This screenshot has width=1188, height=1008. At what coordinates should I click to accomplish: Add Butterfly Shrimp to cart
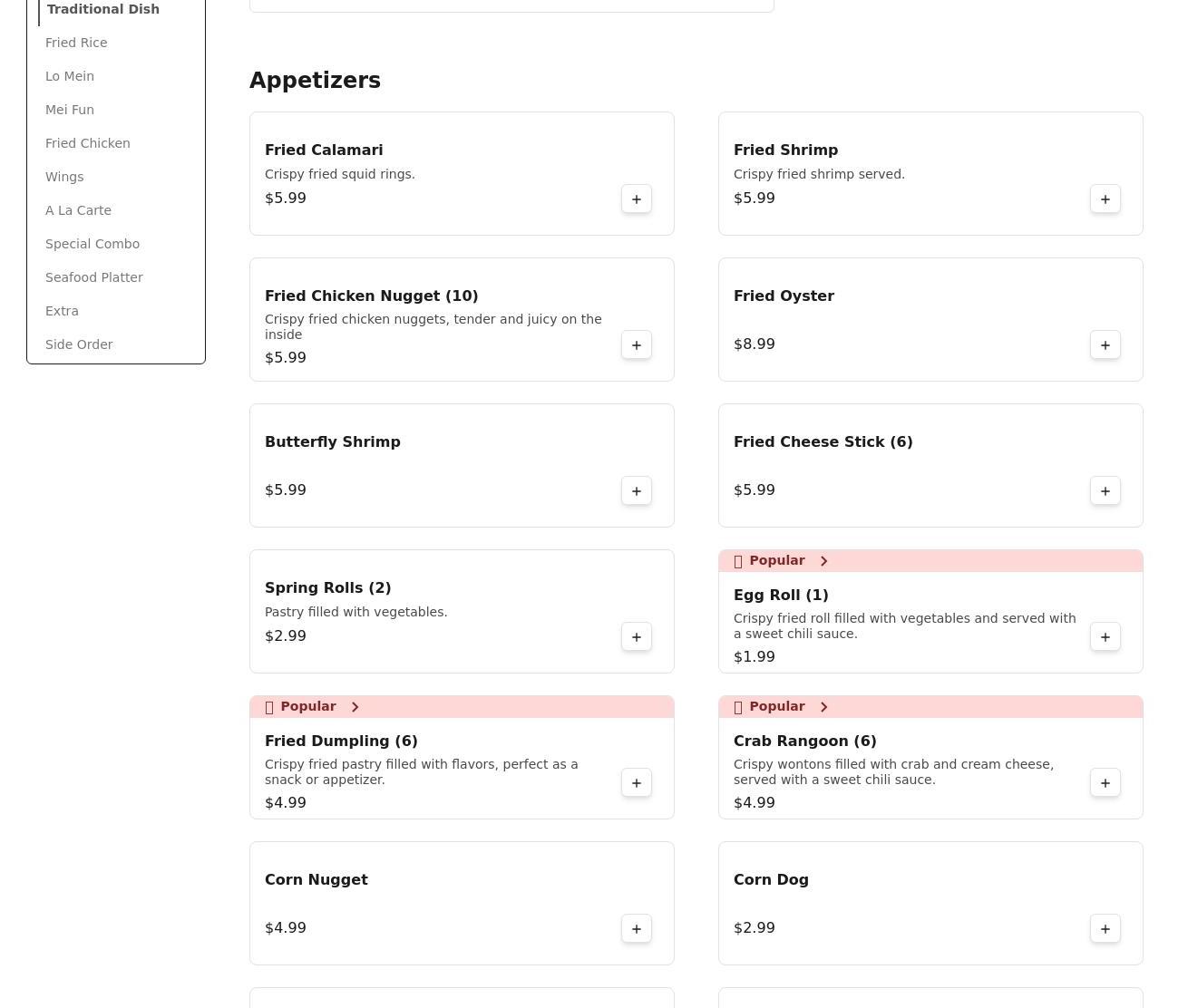point(636,491)
